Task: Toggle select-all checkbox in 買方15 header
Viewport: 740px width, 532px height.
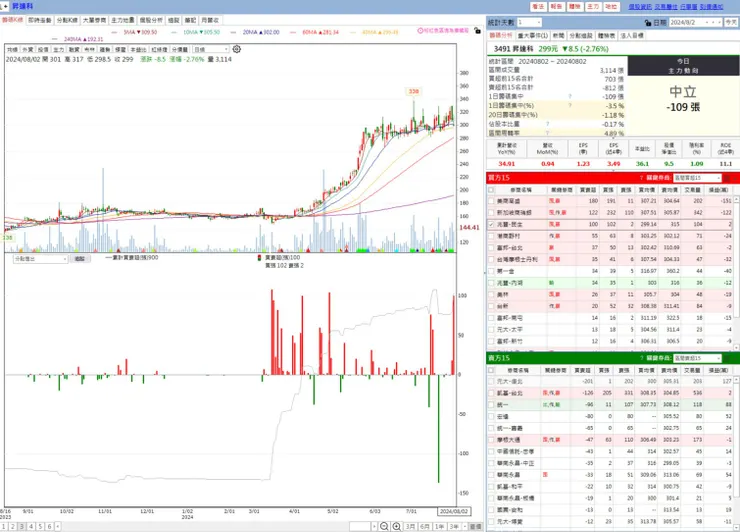Action: pos(491,190)
